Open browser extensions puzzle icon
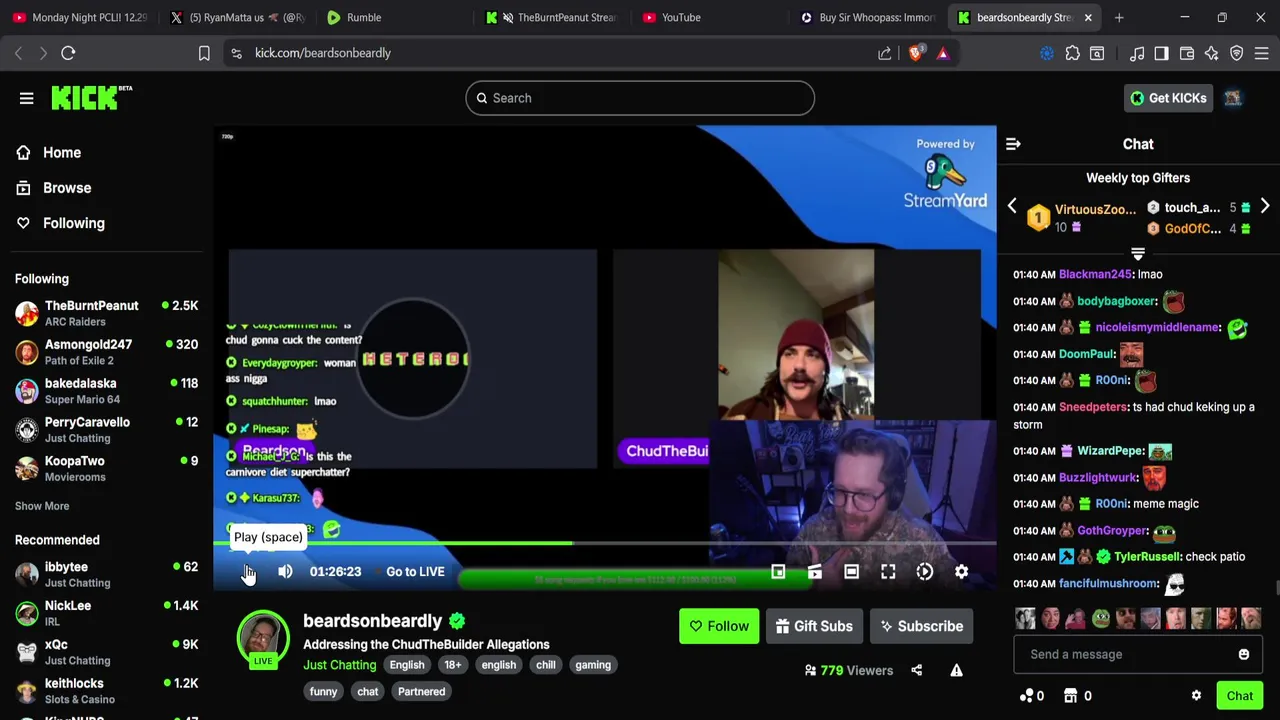Screen dimensions: 1280x720 point(1072,53)
